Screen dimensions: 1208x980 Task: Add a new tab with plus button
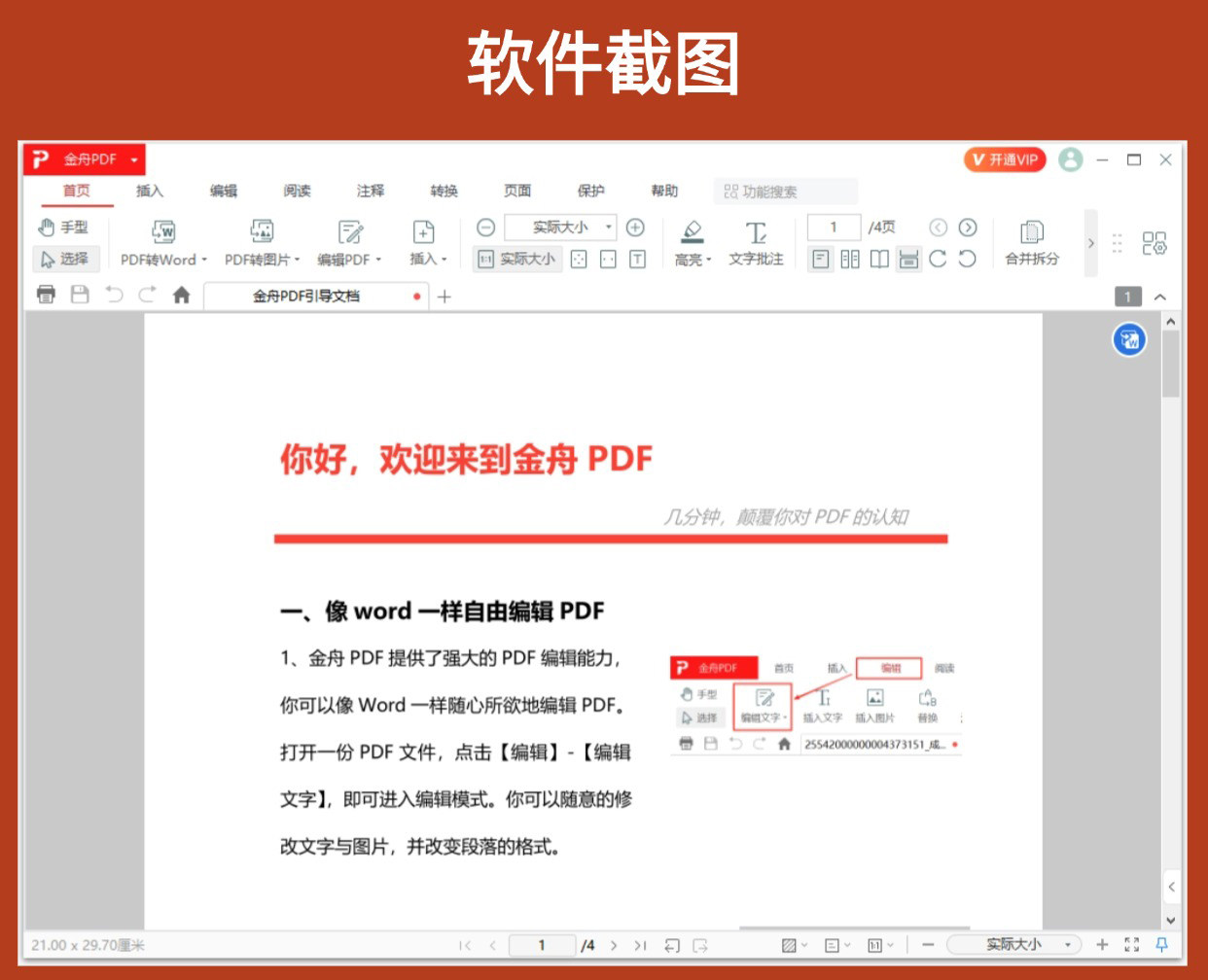coord(444,297)
